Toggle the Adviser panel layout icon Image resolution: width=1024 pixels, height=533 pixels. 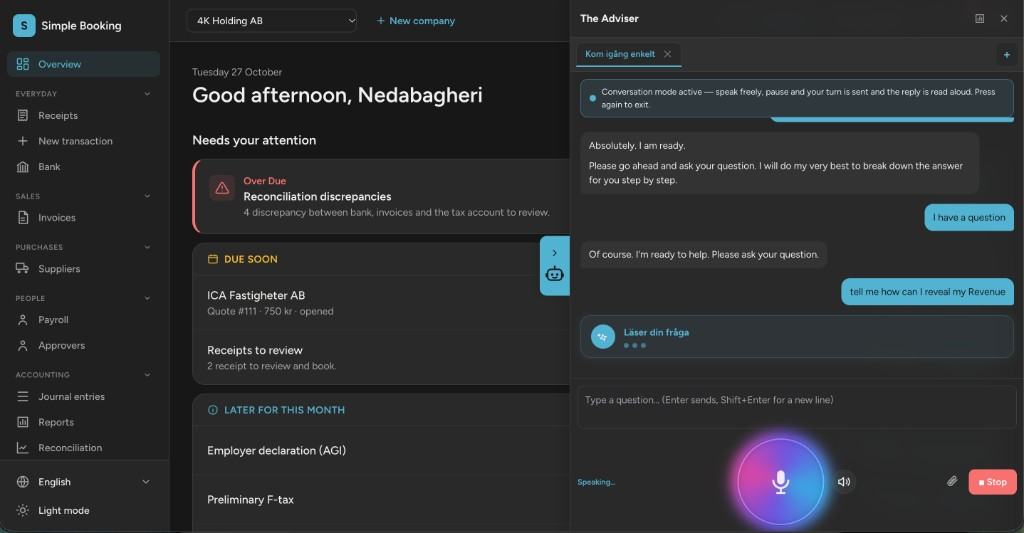[980, 18]
